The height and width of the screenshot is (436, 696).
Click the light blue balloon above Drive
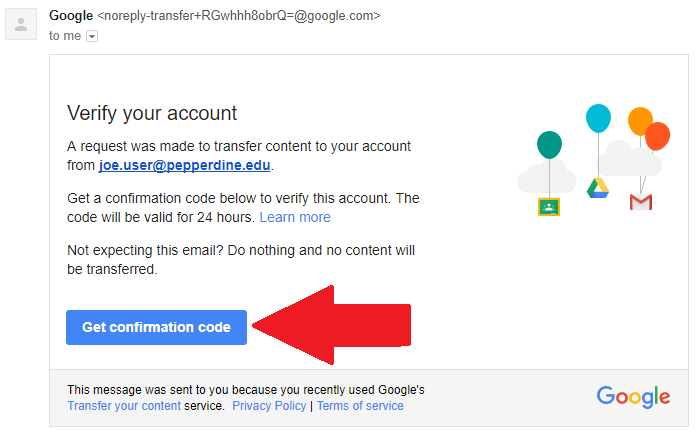[598, 118]
